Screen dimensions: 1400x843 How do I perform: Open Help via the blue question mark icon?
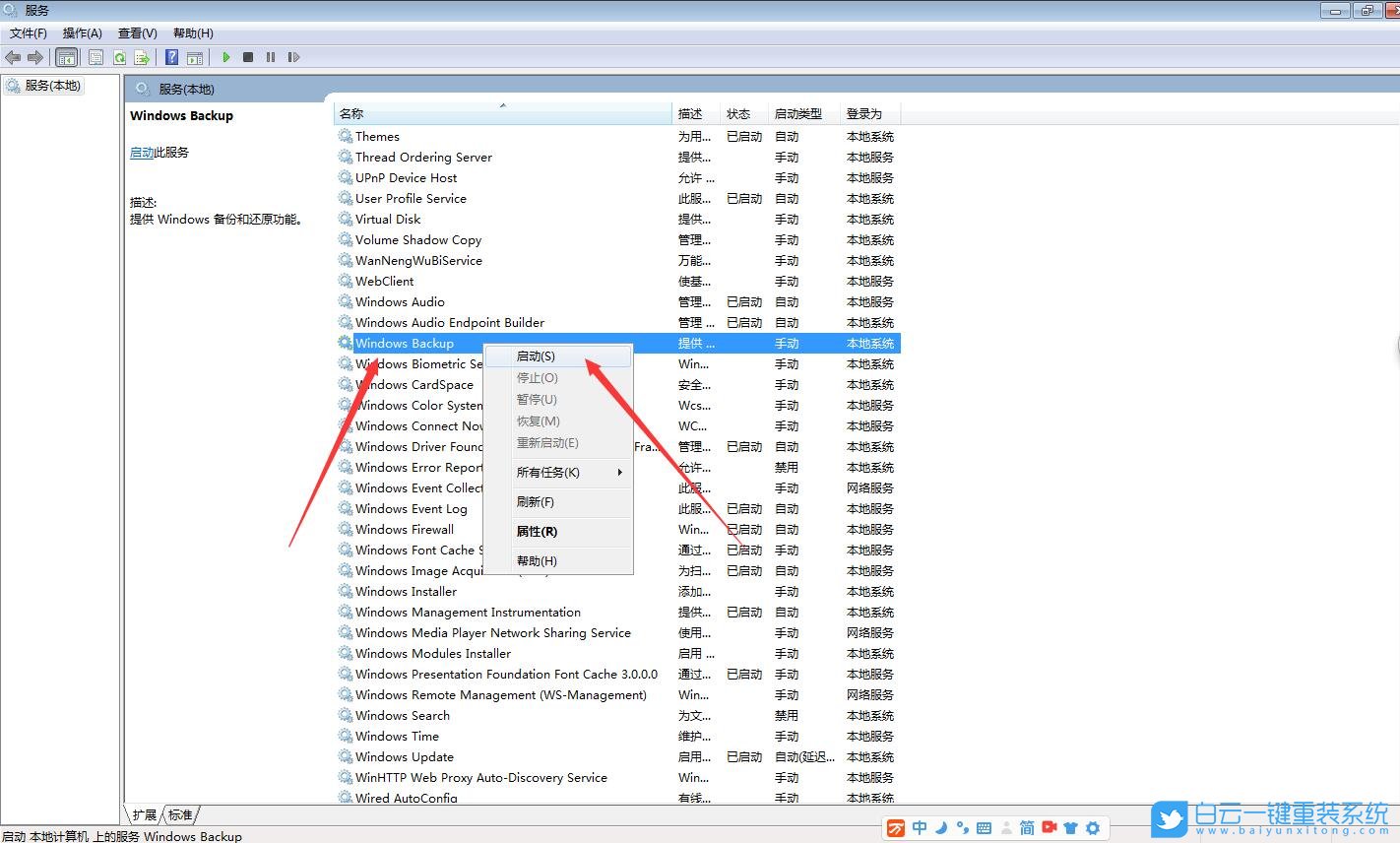[x=171, y=56]
